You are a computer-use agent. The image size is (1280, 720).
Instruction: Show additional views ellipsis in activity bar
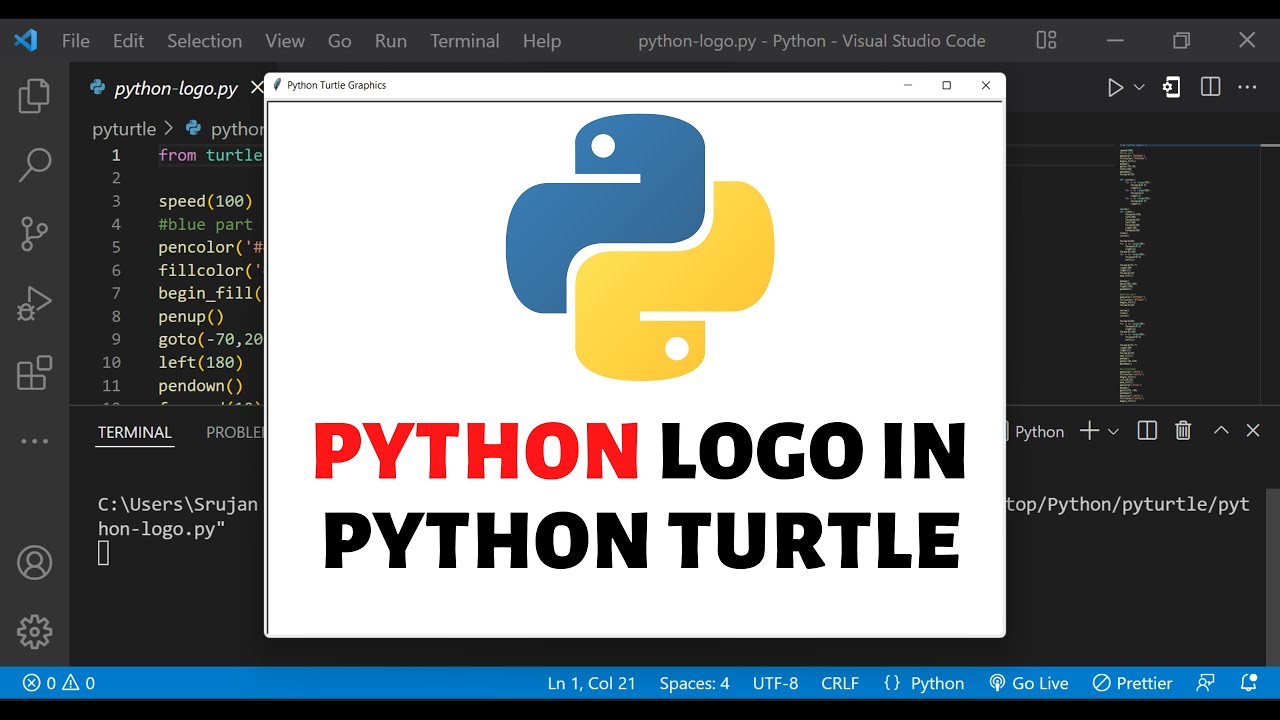coord(34,441)
